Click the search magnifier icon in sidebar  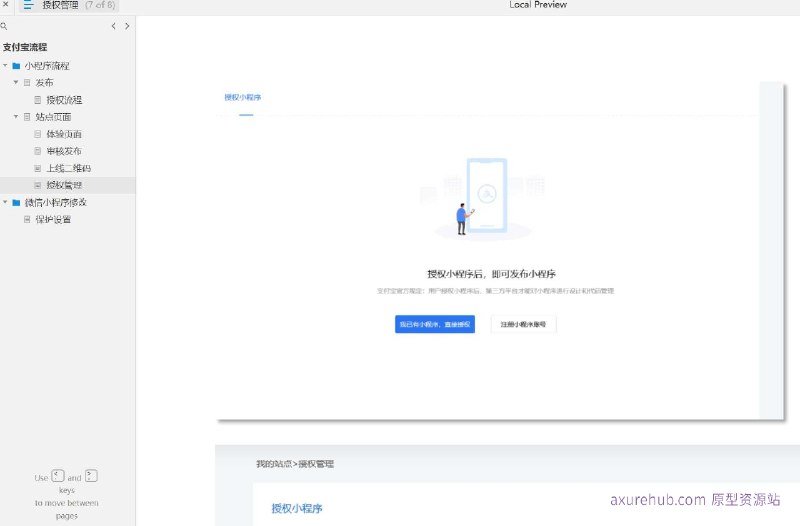point(4,26)
